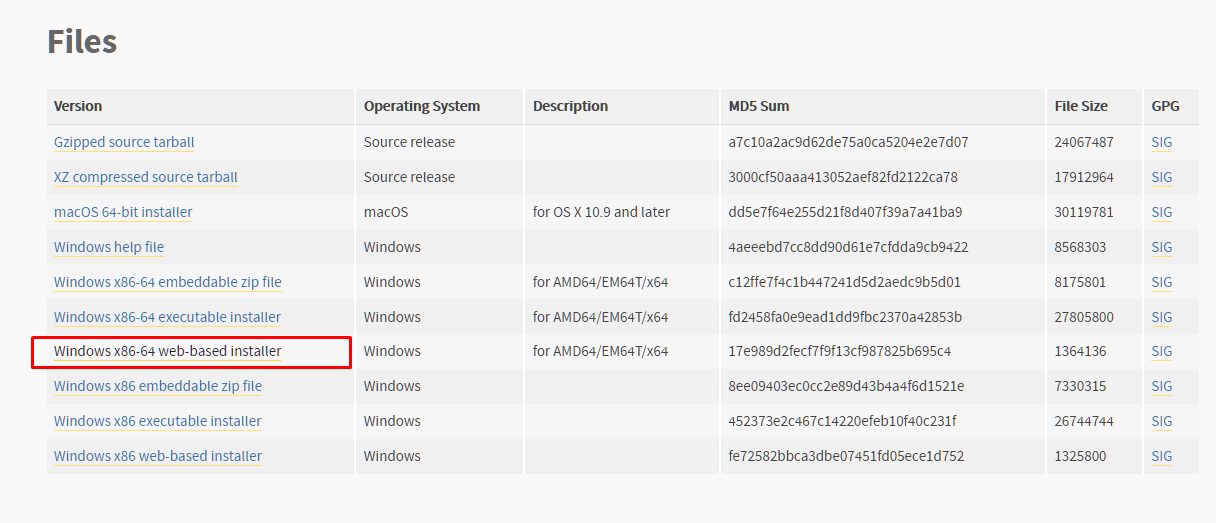Click Windows x86-64 executable installer link
The height and width of the screenshot is (523, 1216).
[x=167, y=317]
